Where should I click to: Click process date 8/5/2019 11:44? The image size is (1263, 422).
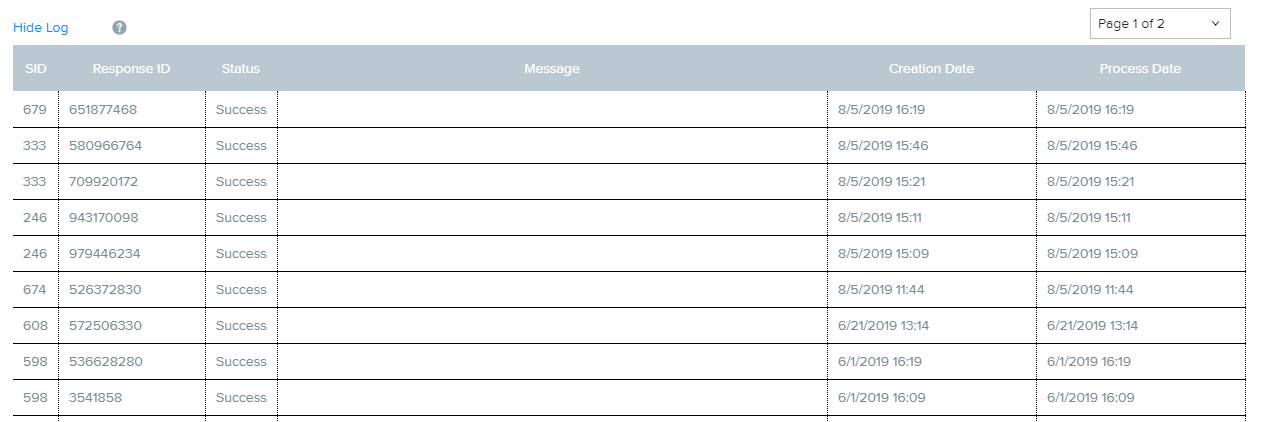coord(1091,290)
